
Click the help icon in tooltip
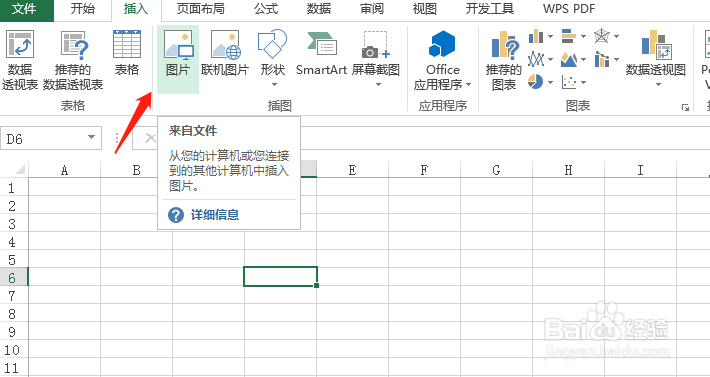(x=176, y=215)
